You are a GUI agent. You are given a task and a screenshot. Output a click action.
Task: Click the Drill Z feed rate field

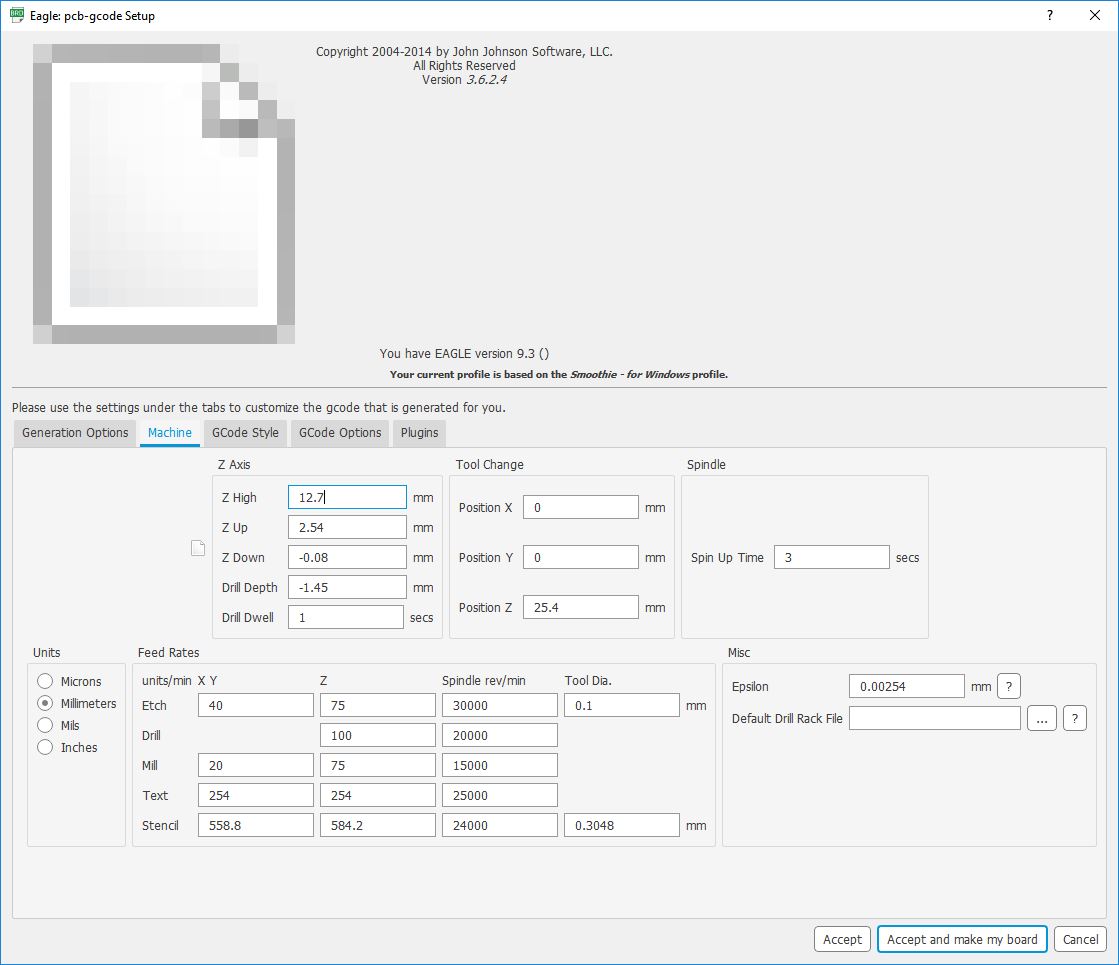tap(378, 735)
